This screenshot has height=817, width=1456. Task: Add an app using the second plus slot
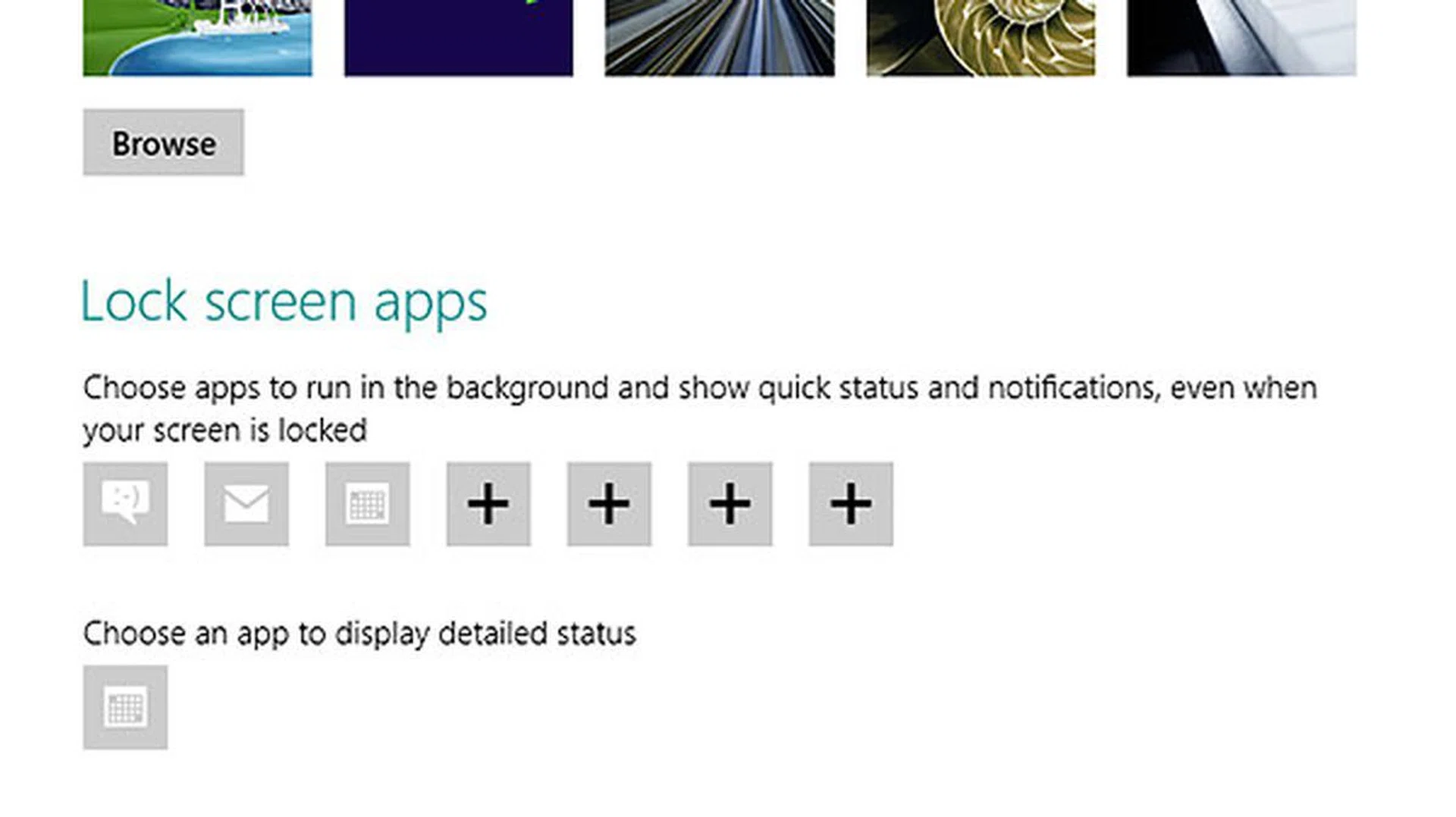click(x=609, y=504)
